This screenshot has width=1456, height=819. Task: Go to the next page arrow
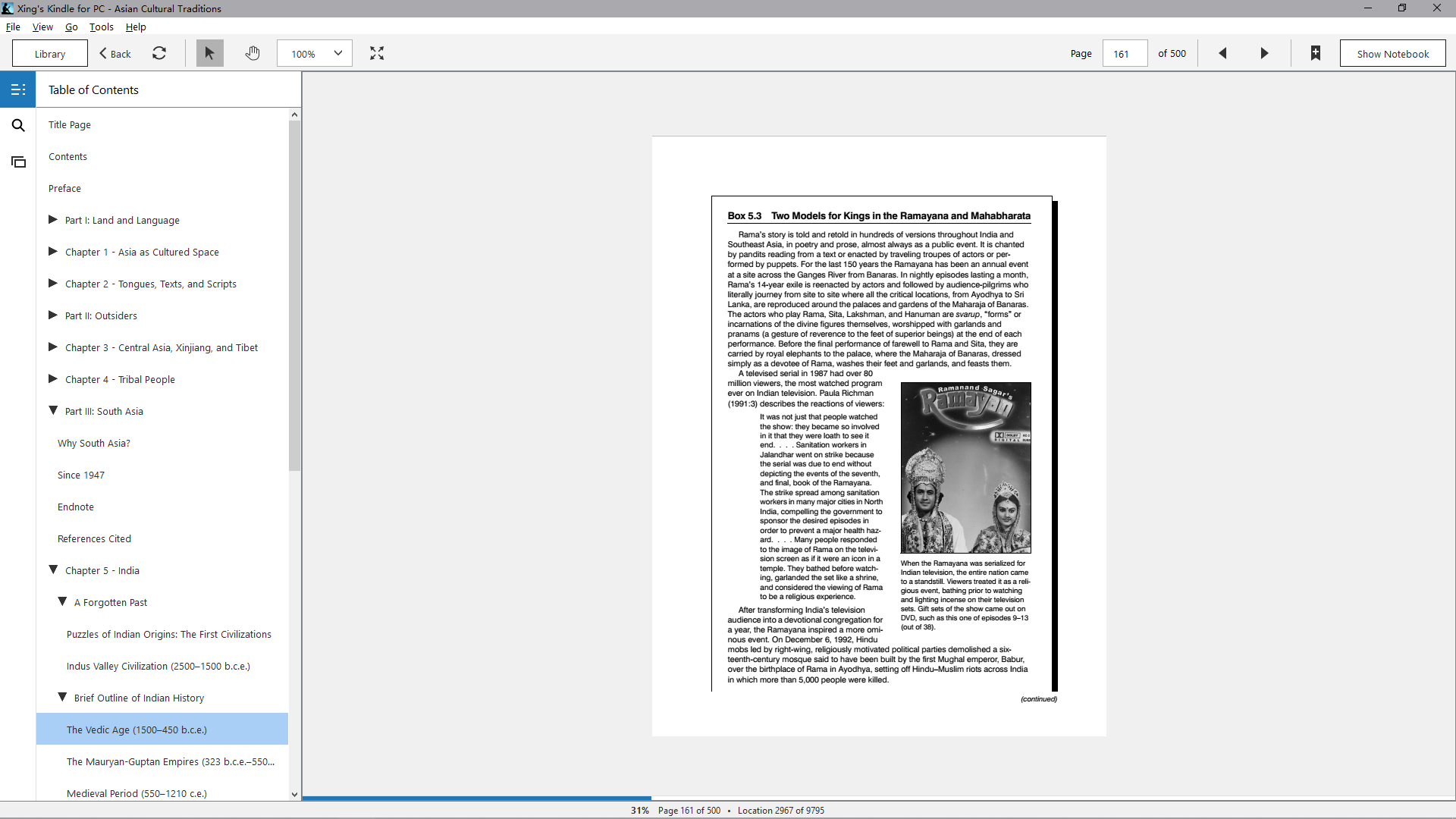click(x=1264, y=53)
